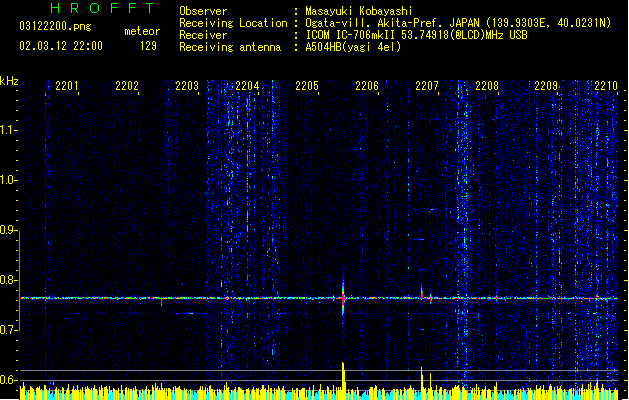This screenshot has width=629, height=400.
Task: Click the 1.1 kHz axis label
Action: point(8,130)
